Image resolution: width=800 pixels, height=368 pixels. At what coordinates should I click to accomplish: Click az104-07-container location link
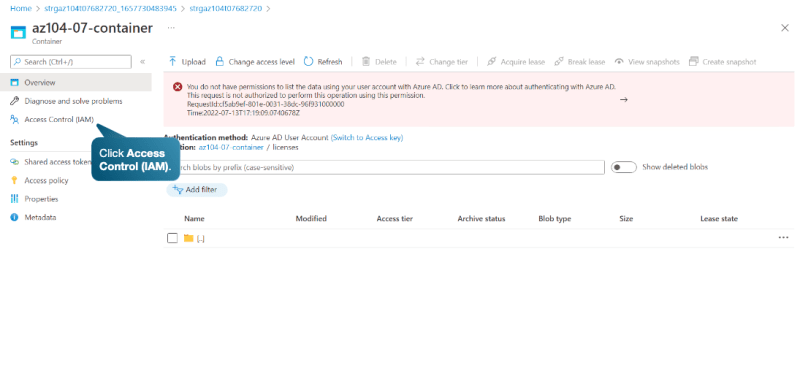(x=231, y=147)
